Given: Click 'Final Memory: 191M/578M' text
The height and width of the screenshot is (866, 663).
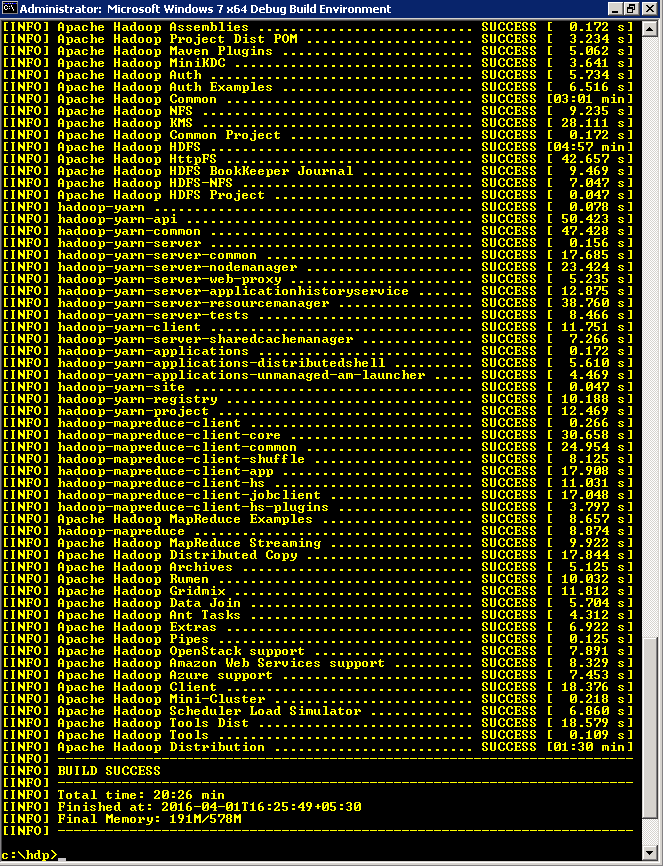Looking at the screenshot, I should [x=149, y=819].
